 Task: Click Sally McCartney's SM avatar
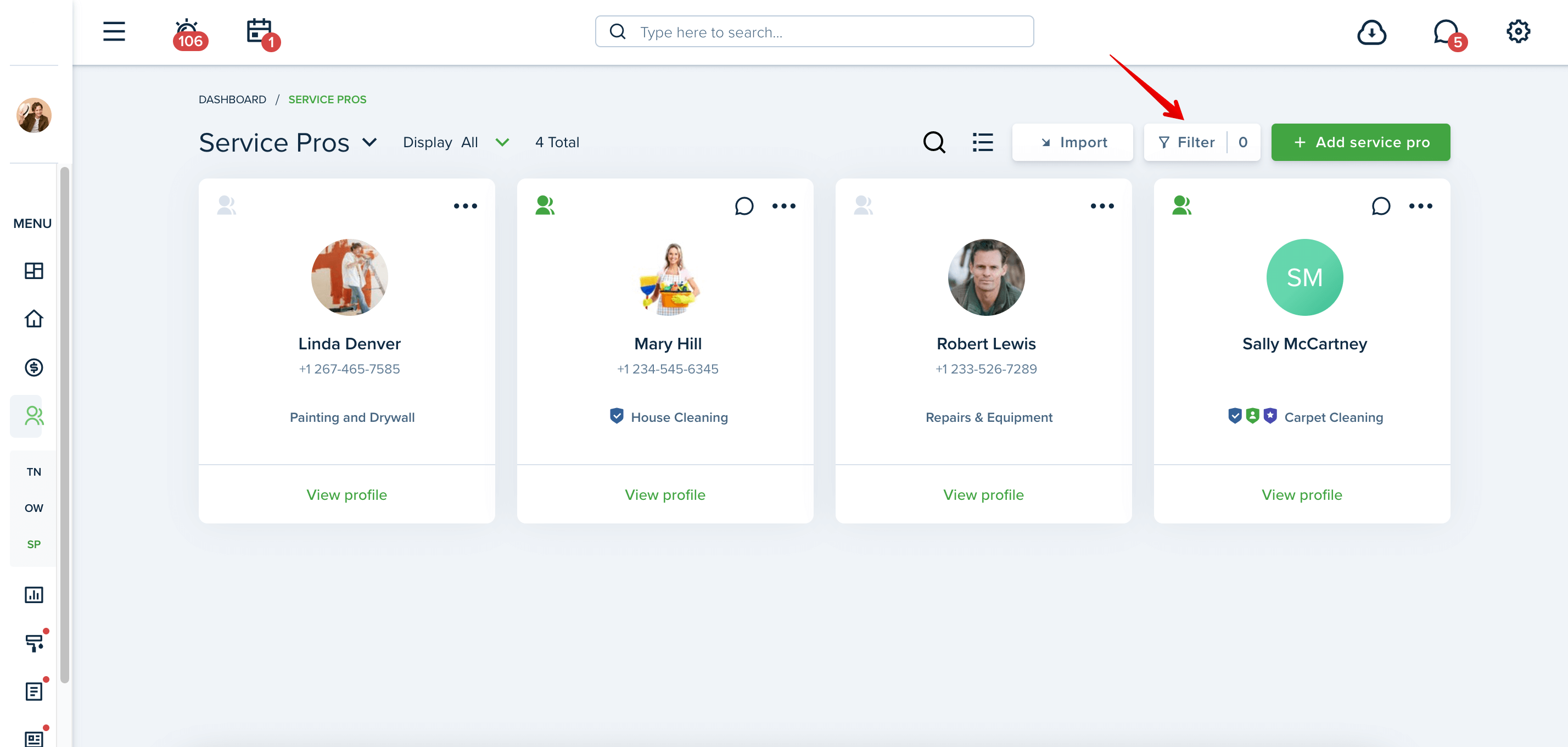[x=1304, y=277]
